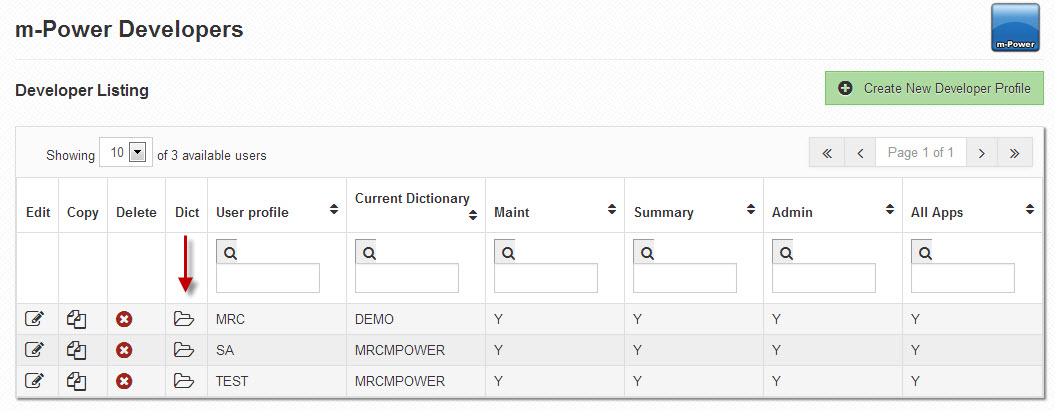Screen dimensions: 1055x411
Task: Open dictionary folder icon for SA
Action: coord(183,350)
